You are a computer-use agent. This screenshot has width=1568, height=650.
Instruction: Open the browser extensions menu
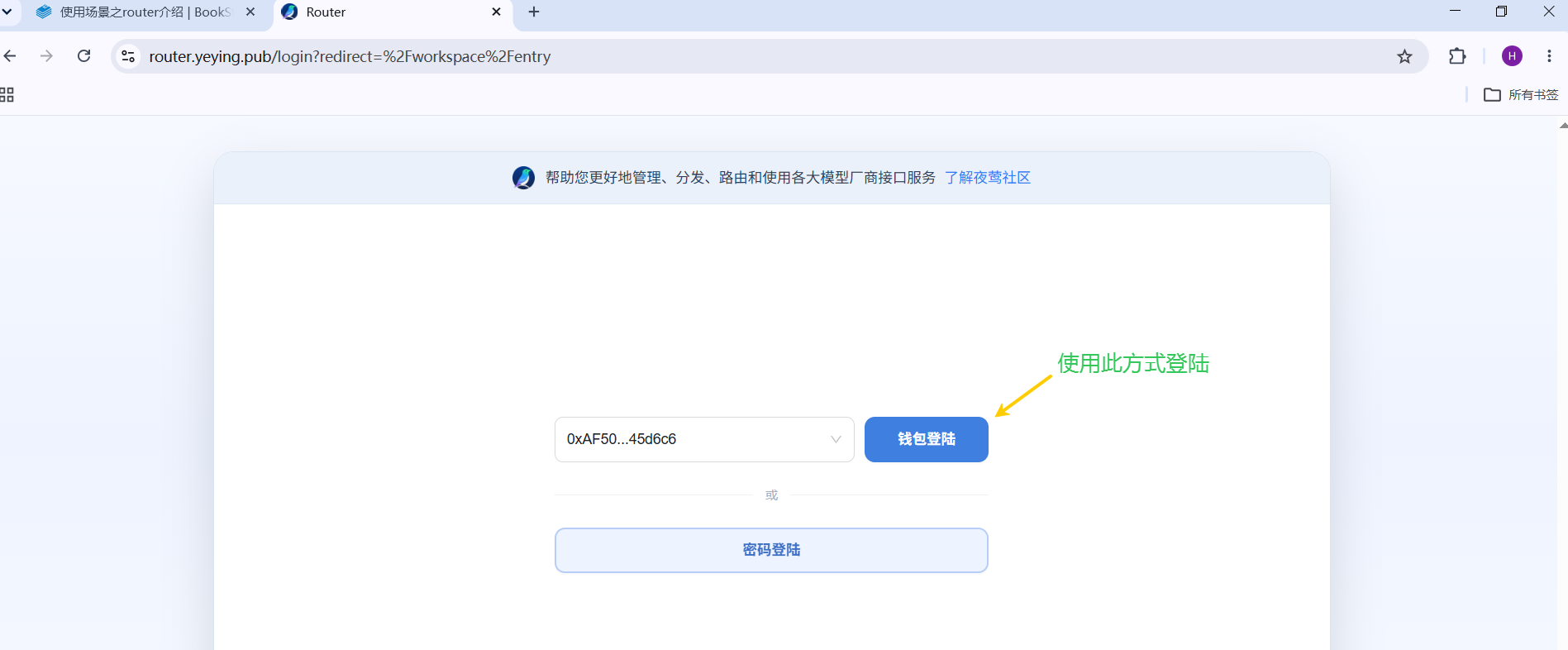coord(1457,56)
